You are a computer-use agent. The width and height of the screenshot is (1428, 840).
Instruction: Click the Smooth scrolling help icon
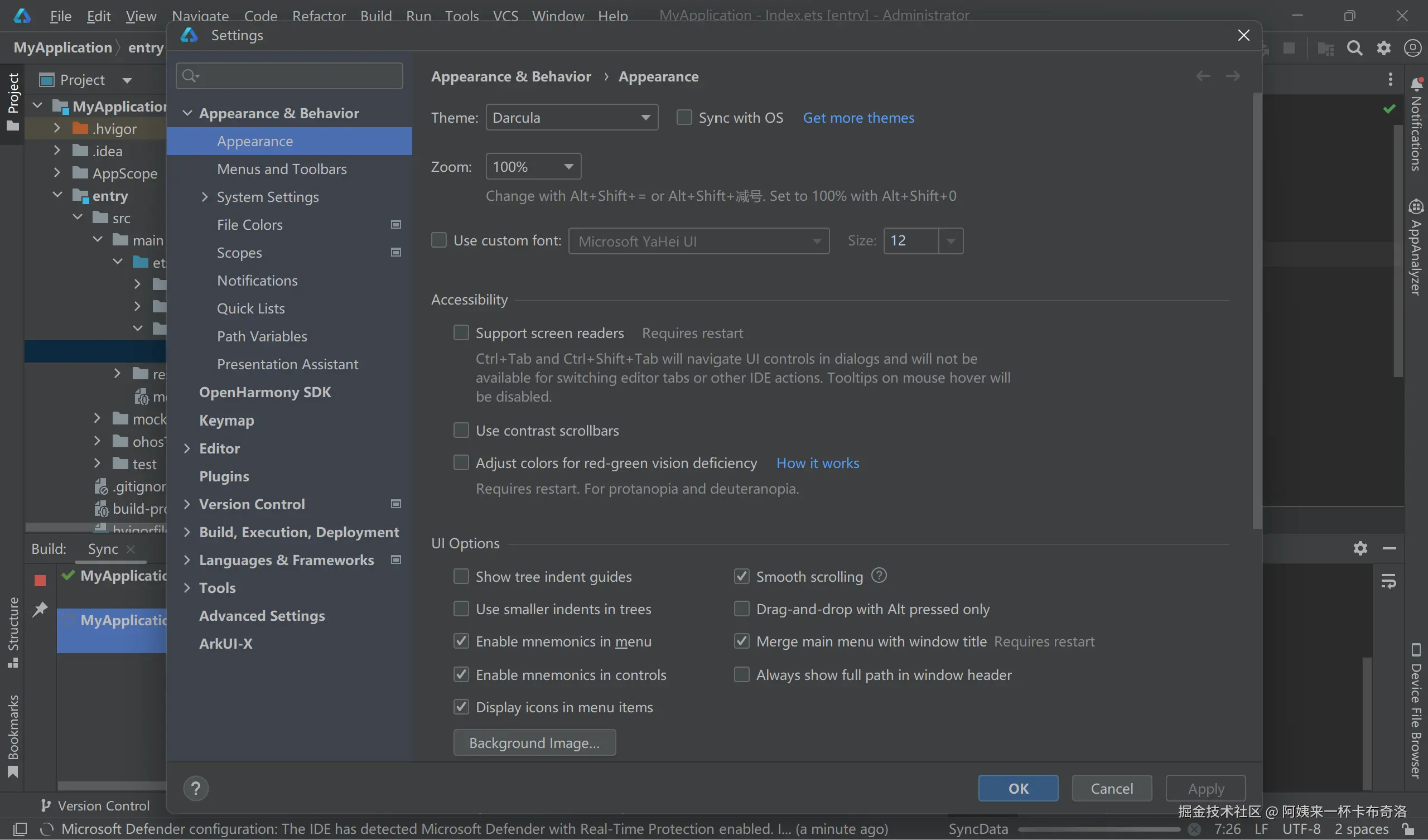[x=879, y=575]
